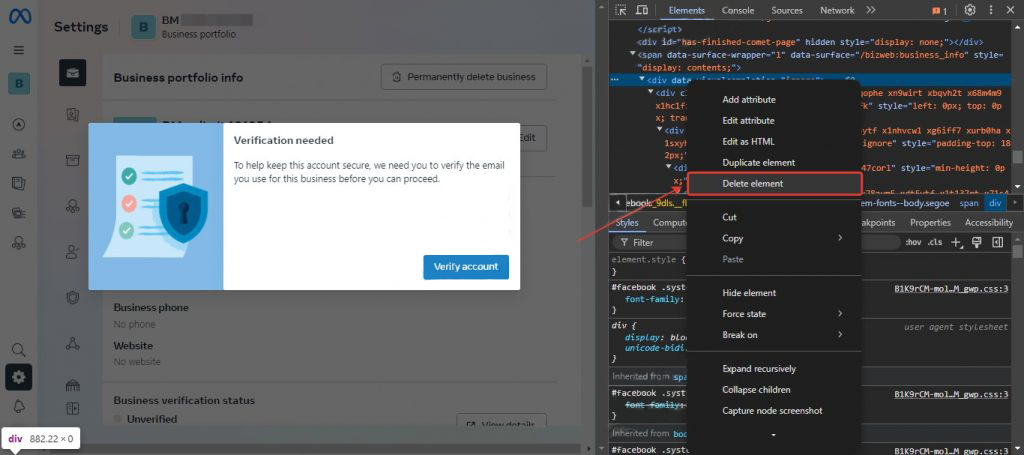Choose Capture node screenshot
Screen dimensions: 1024x455
(775, 411)
